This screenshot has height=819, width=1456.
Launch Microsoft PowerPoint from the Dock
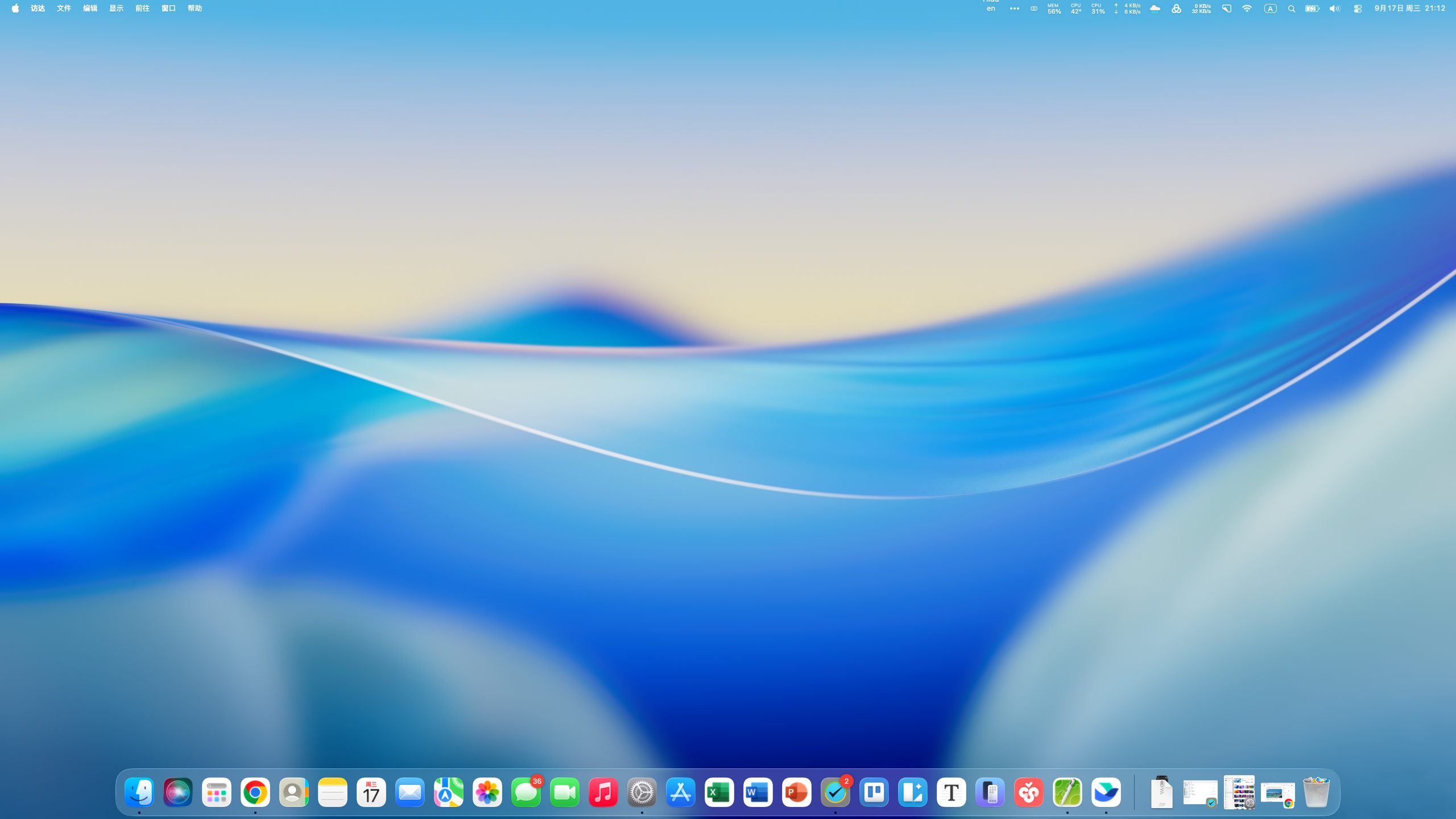pyautogui.click(x=797, y=792)
